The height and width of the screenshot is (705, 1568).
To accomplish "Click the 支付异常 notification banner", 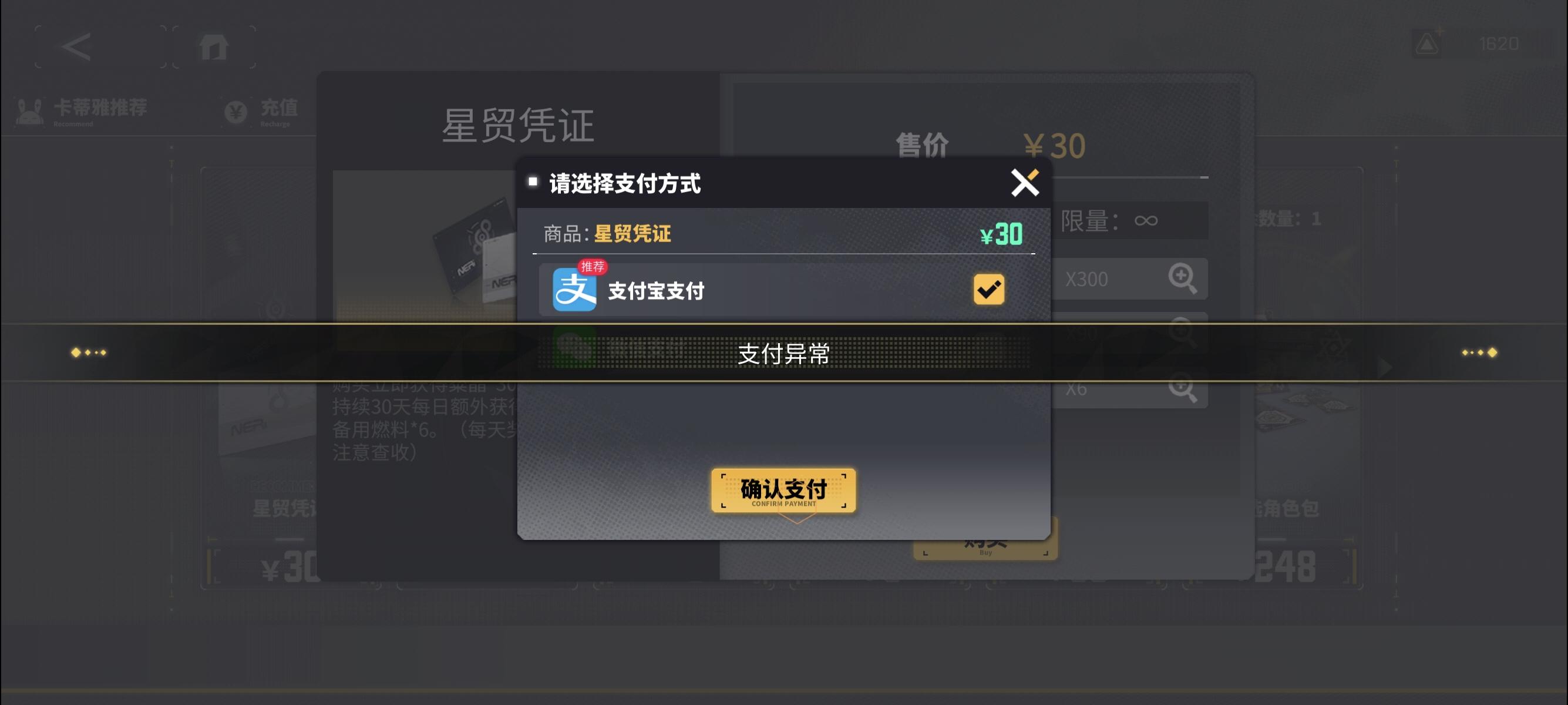I will pyautogui.click(x=784, y=353).
